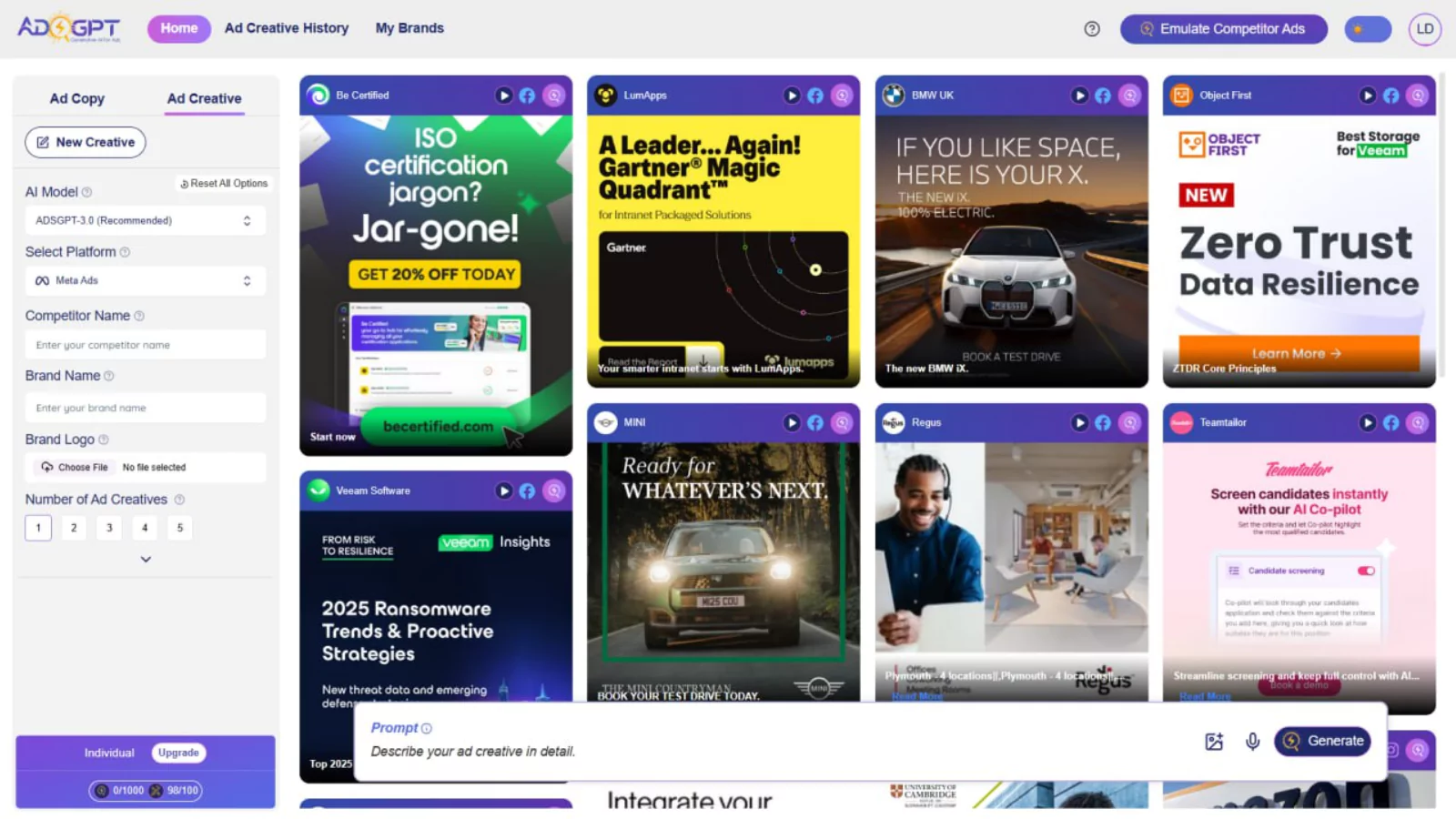Click the AdsGPT logo
The image size is (1456, 819).
coord(69,28)
